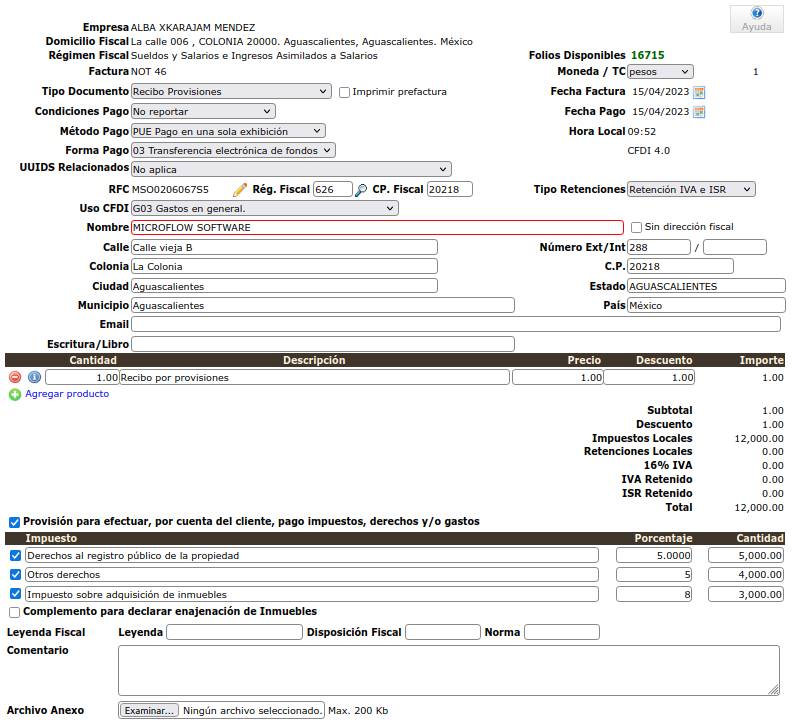This screenshot has height=720, width=798.
Task: Click the green plus Agregar producto icon
Action: tap(15, 394)
